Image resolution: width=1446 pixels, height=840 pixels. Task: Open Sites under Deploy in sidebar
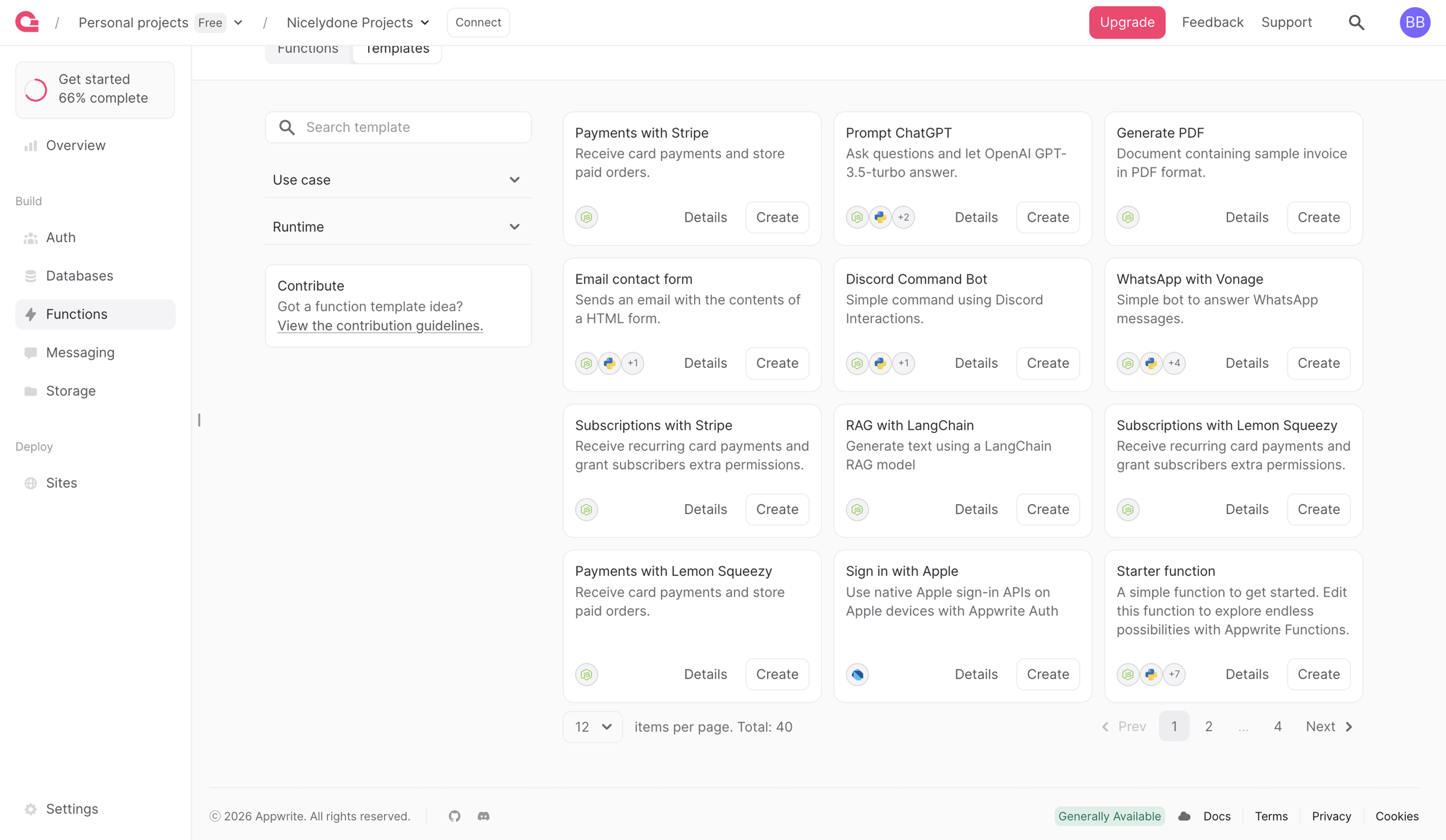(x=95, y=483)
